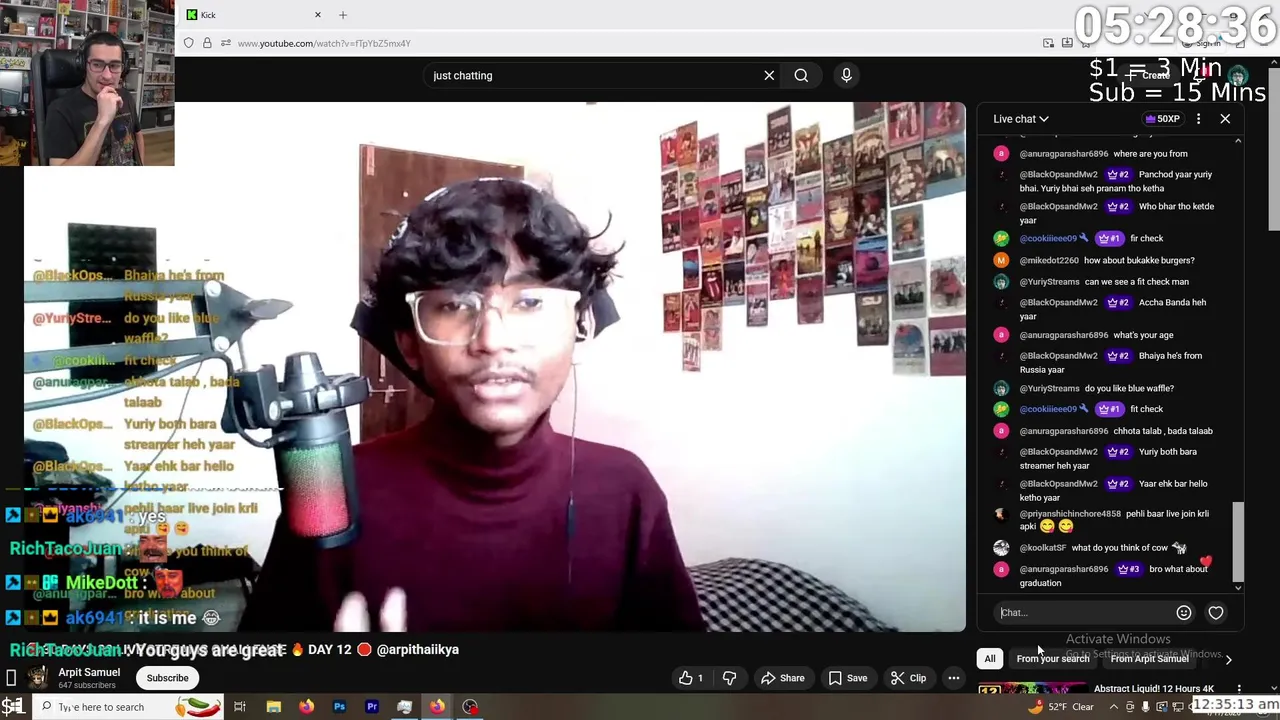The width and height of the screenshot is (1280, 720).
Task: Launch Photoshop from taskbar
Action: 339,707
